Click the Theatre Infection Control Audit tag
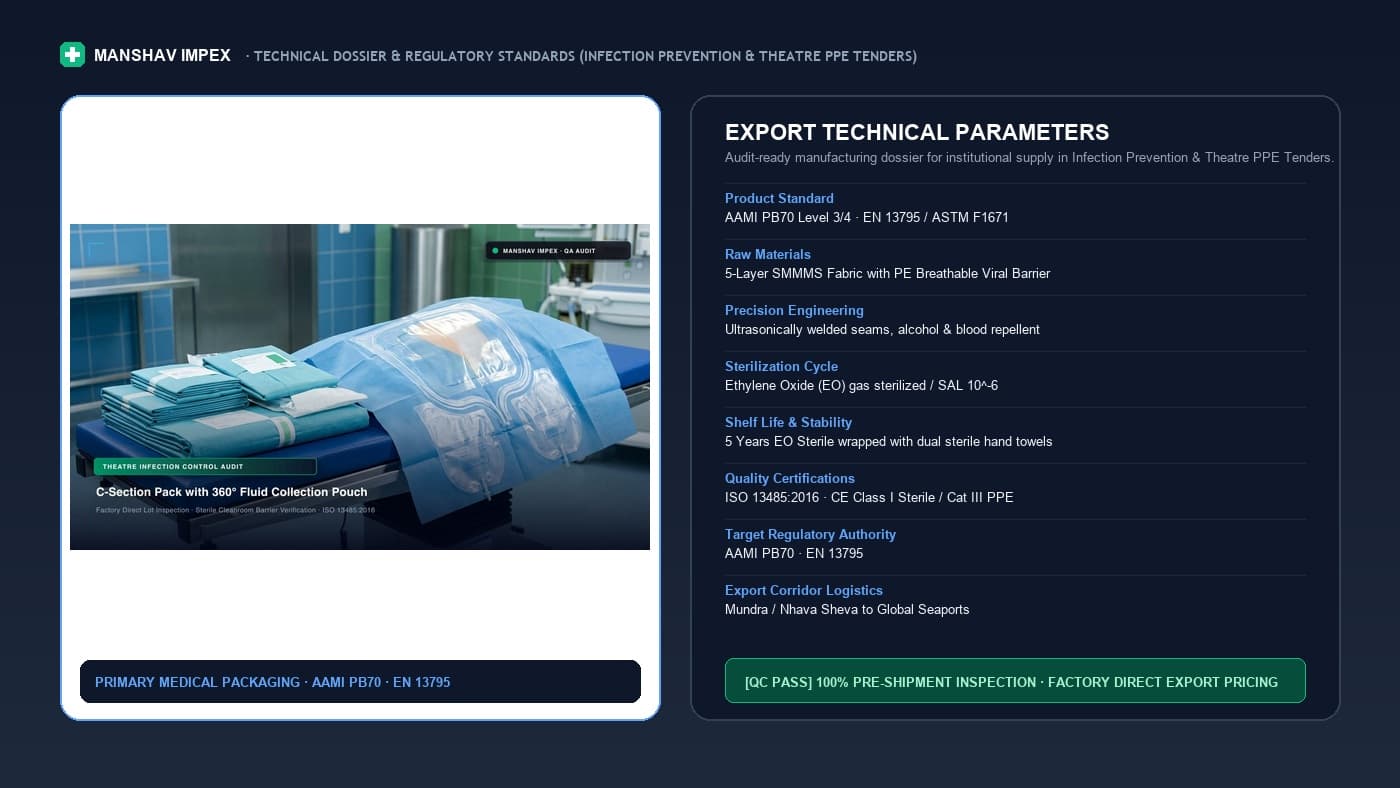Screen dimensions: 1400x788 tap(205, 466)
